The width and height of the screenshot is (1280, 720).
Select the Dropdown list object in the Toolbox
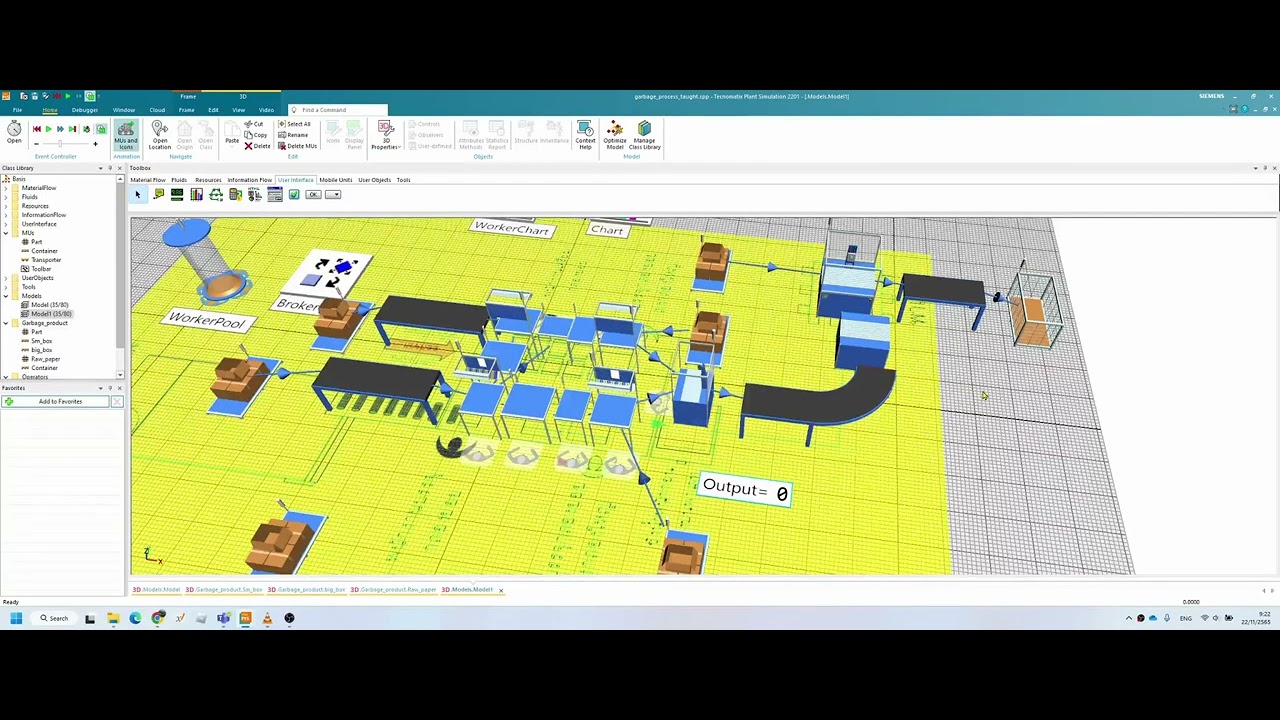point(333,195)
